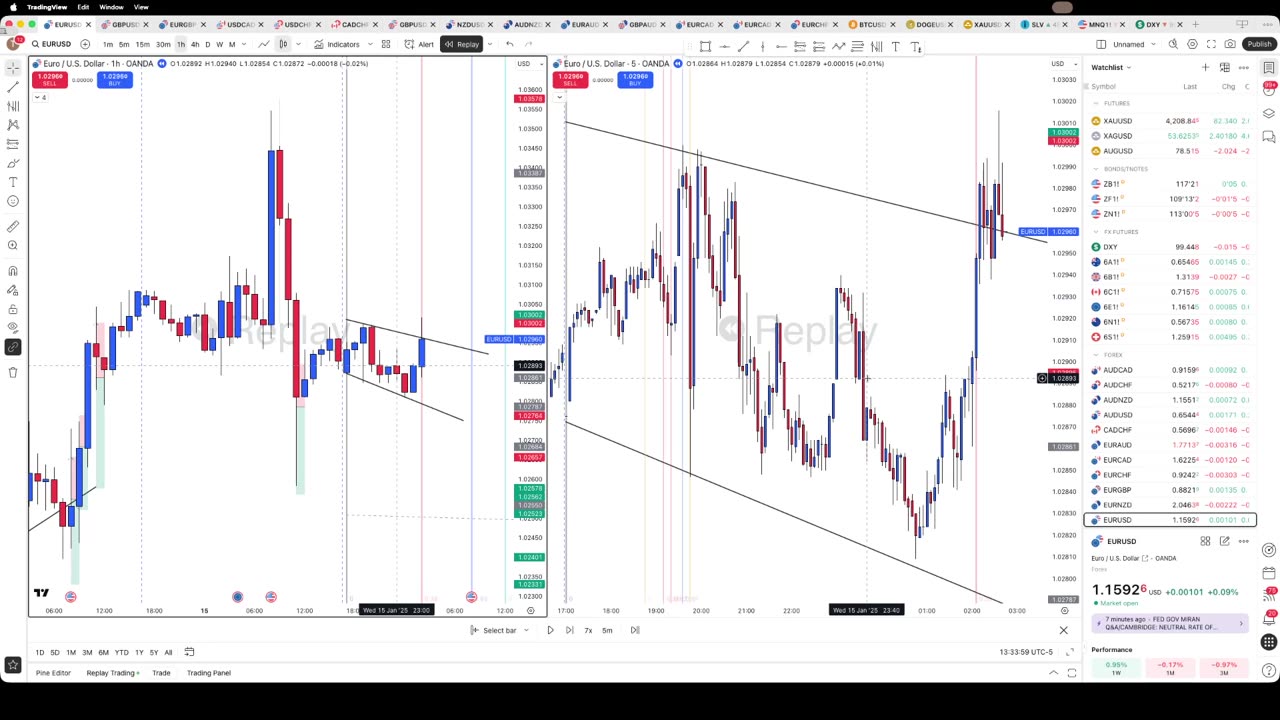Select the 1h timeframe
The width and height of the screenshot is (1280, 720).
[x=181, y=44]
